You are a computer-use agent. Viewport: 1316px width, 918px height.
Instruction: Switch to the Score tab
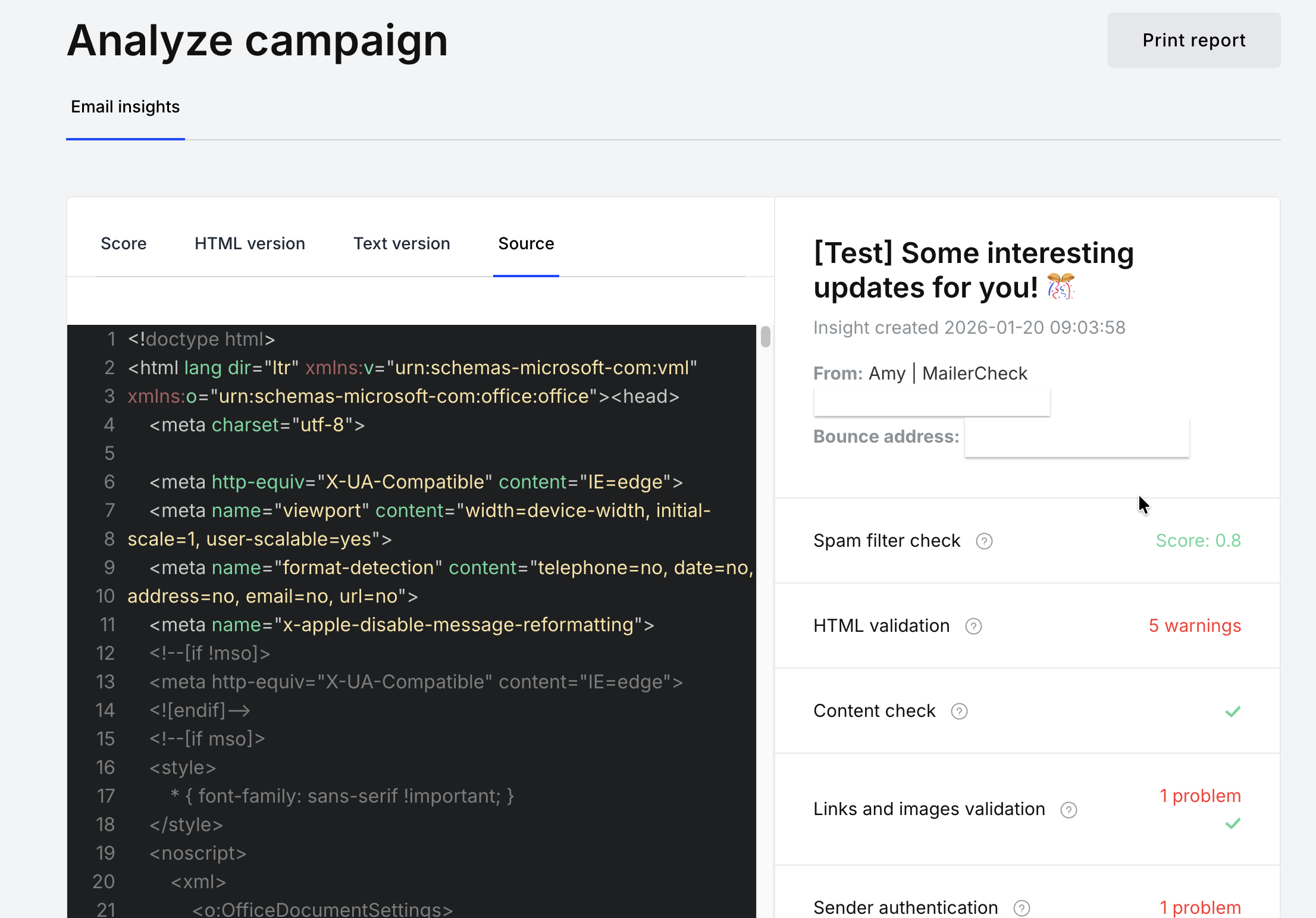[x=123, y=243]
